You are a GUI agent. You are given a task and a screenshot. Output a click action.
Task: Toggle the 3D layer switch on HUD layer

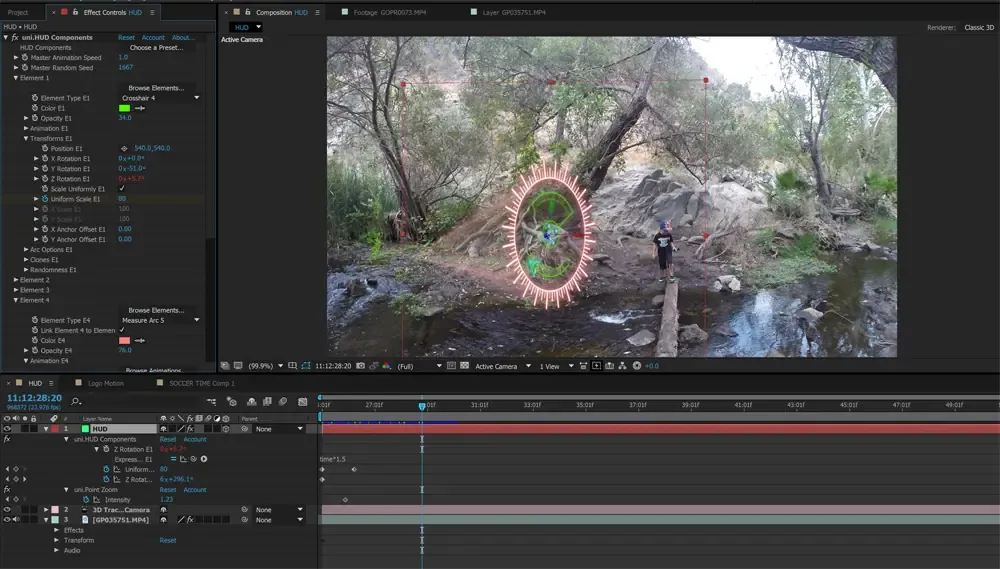[225, 429]
